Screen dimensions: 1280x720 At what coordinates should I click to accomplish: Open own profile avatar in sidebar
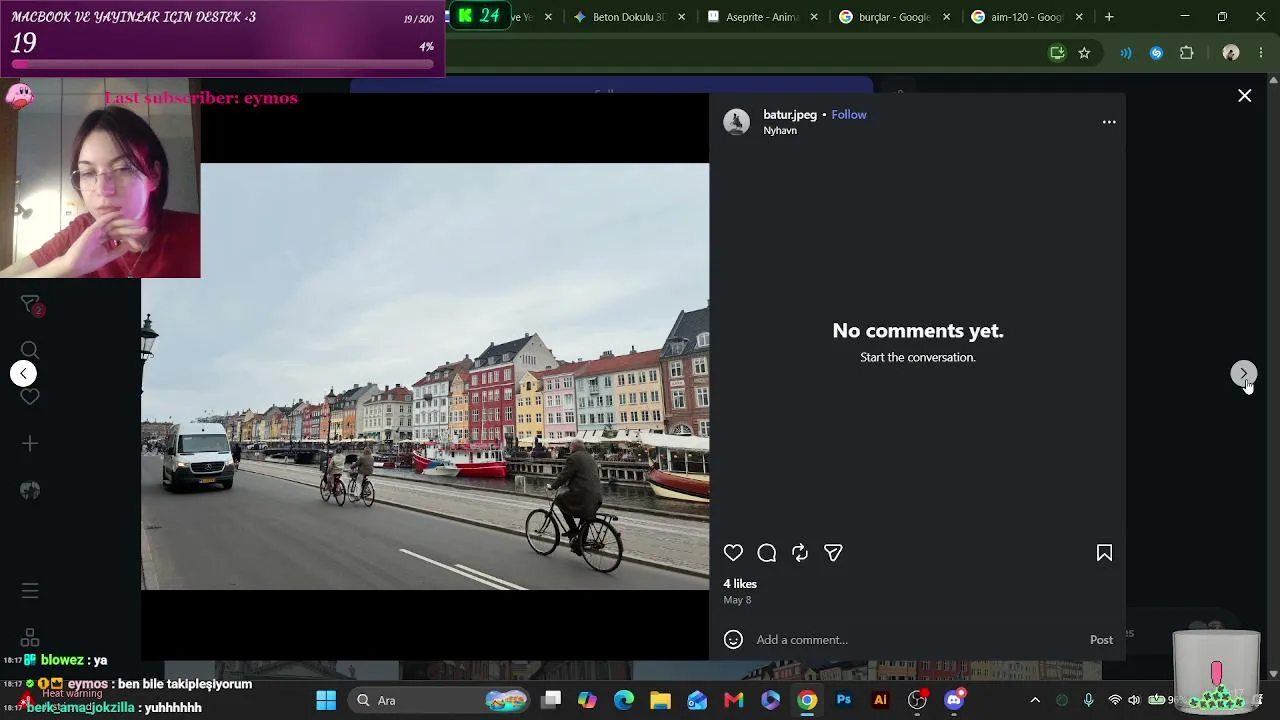[x=30, y=490]
